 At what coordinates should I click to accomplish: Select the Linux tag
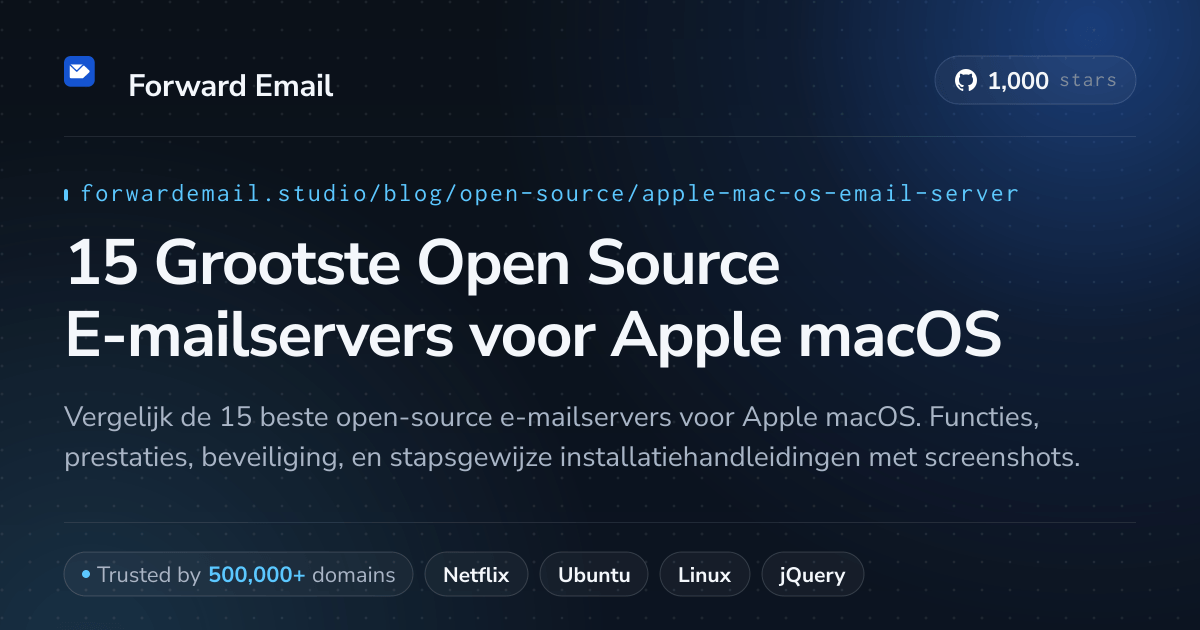click(704, 575)
